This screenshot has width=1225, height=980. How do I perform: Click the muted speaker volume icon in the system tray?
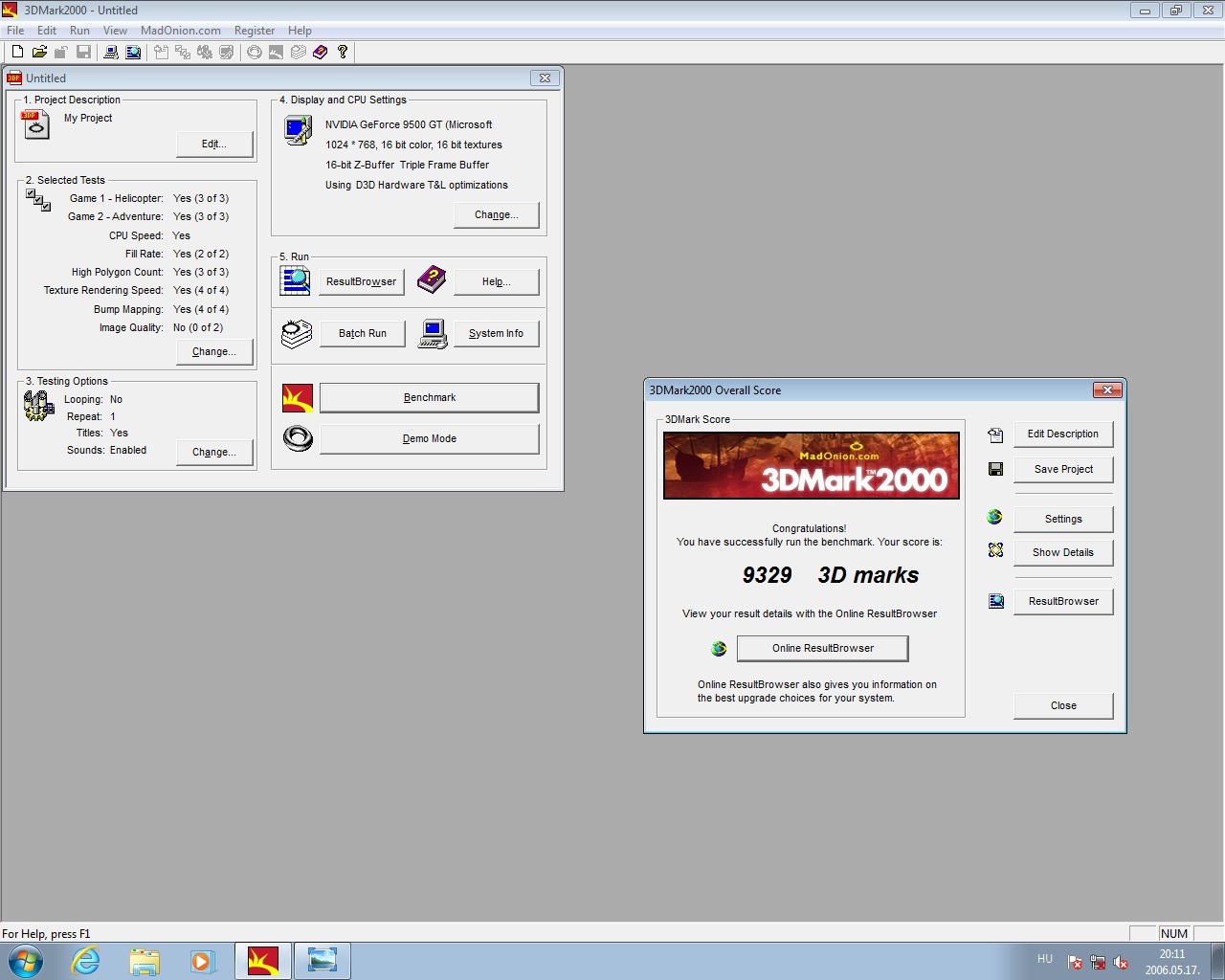[x=1121, y=963]
